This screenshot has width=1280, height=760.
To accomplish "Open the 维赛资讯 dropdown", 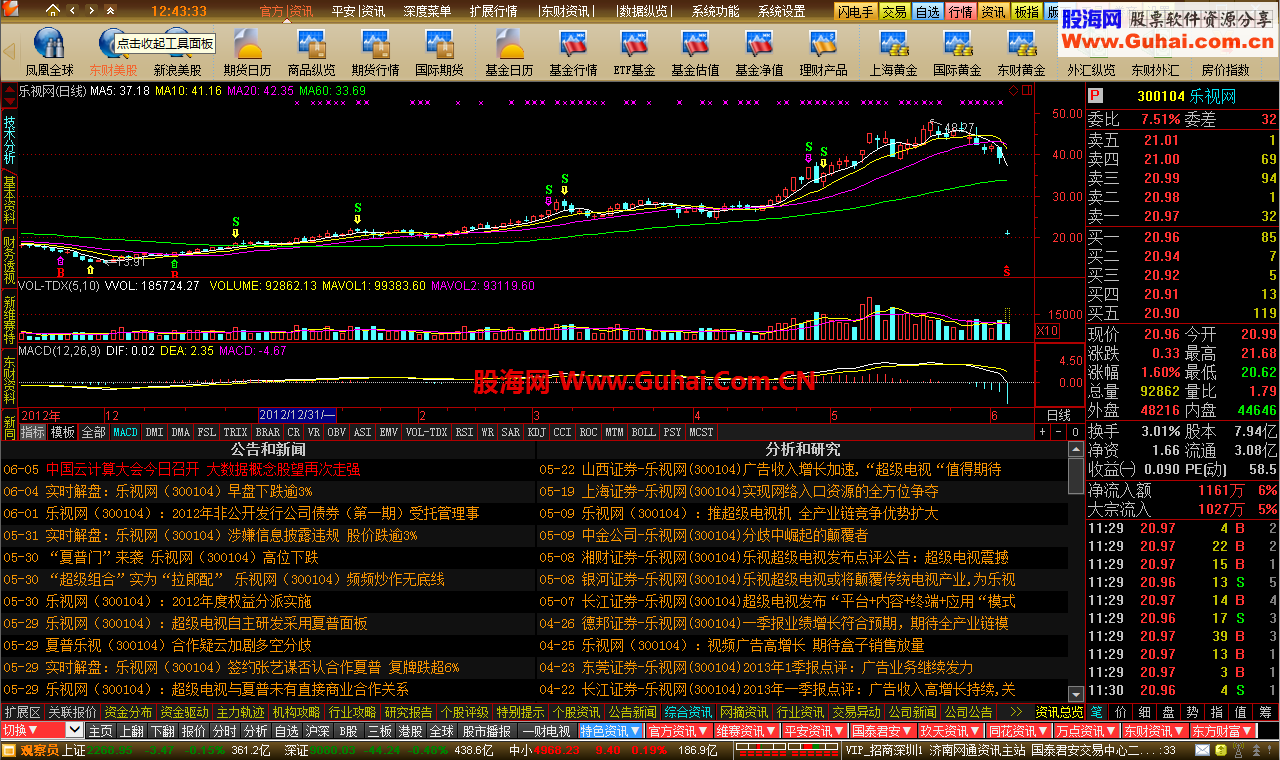I will click(x=747, y=731).
